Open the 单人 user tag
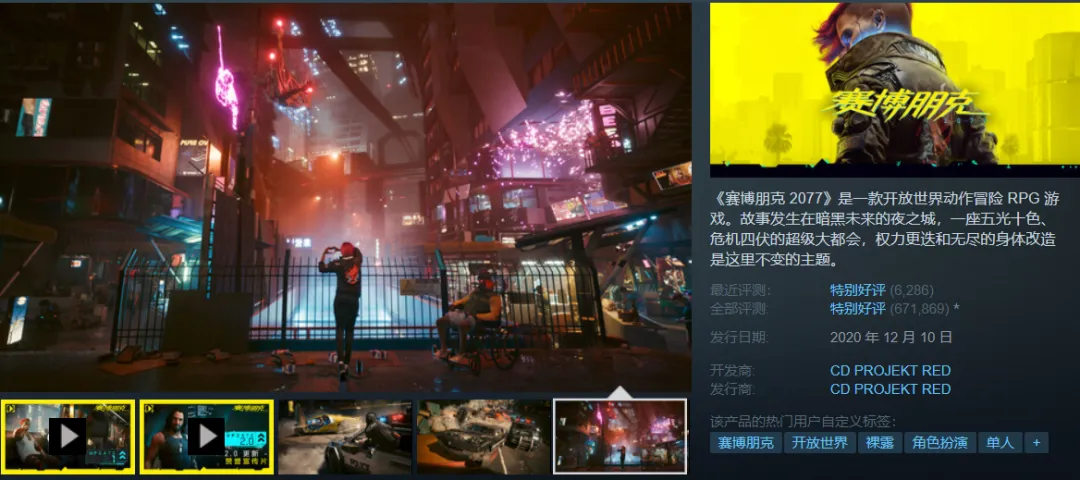Image resolution: width=1080 pixels, height=480 pixels. click(1000, 443)
